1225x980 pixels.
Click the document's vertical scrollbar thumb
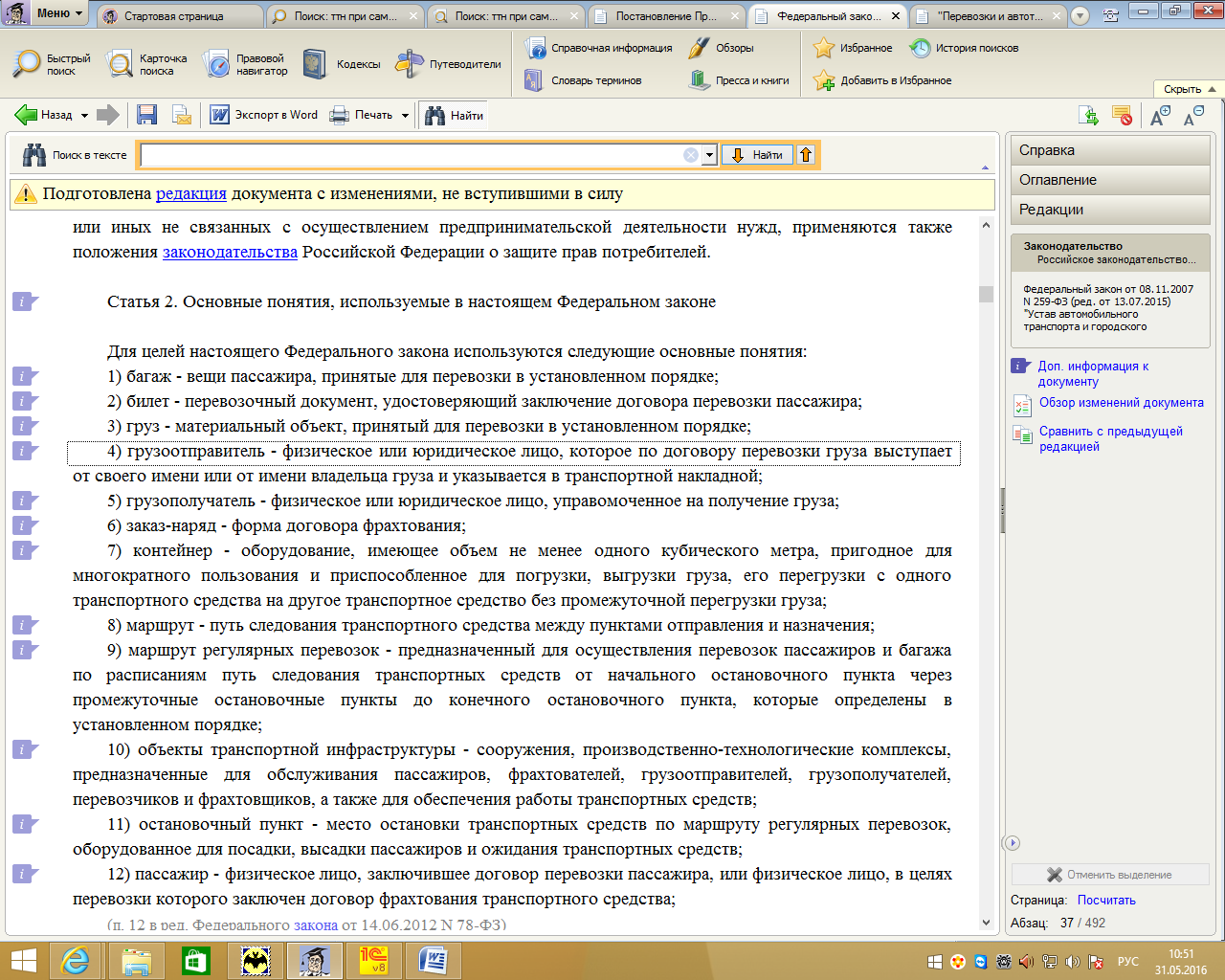(986, 294)
